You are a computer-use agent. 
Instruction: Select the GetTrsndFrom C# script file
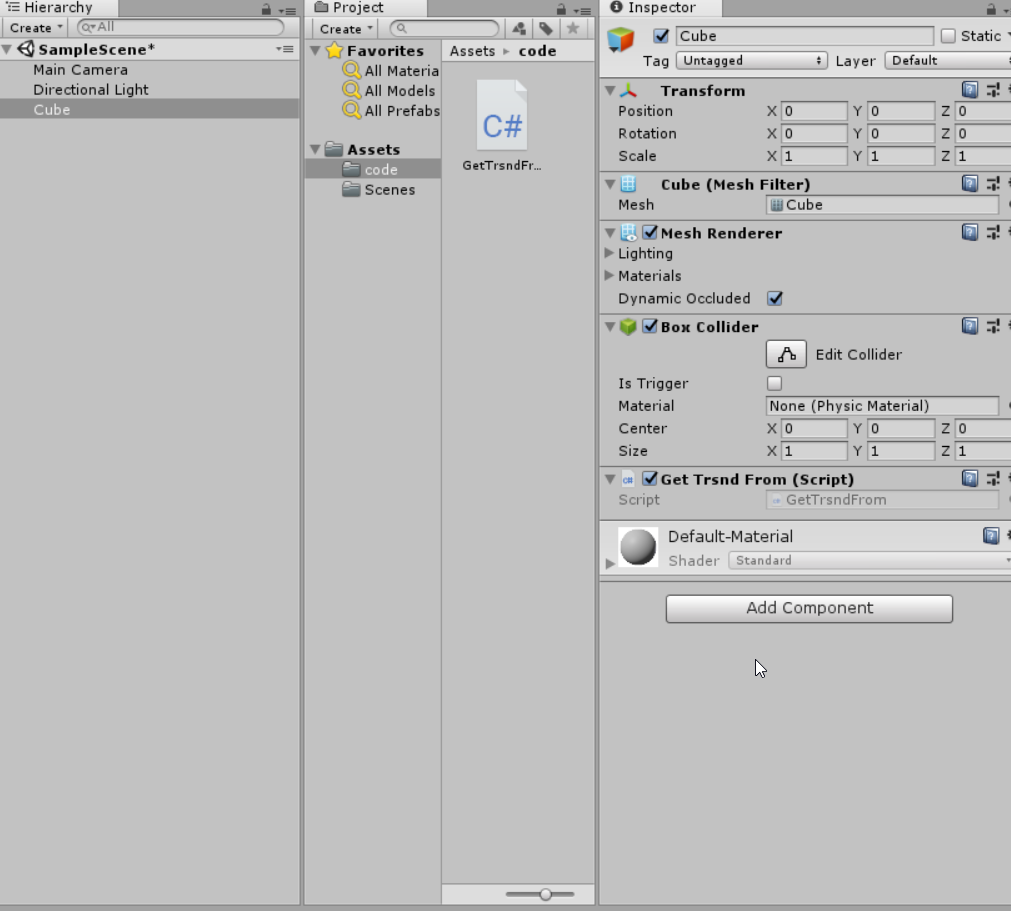click(502, 126)
